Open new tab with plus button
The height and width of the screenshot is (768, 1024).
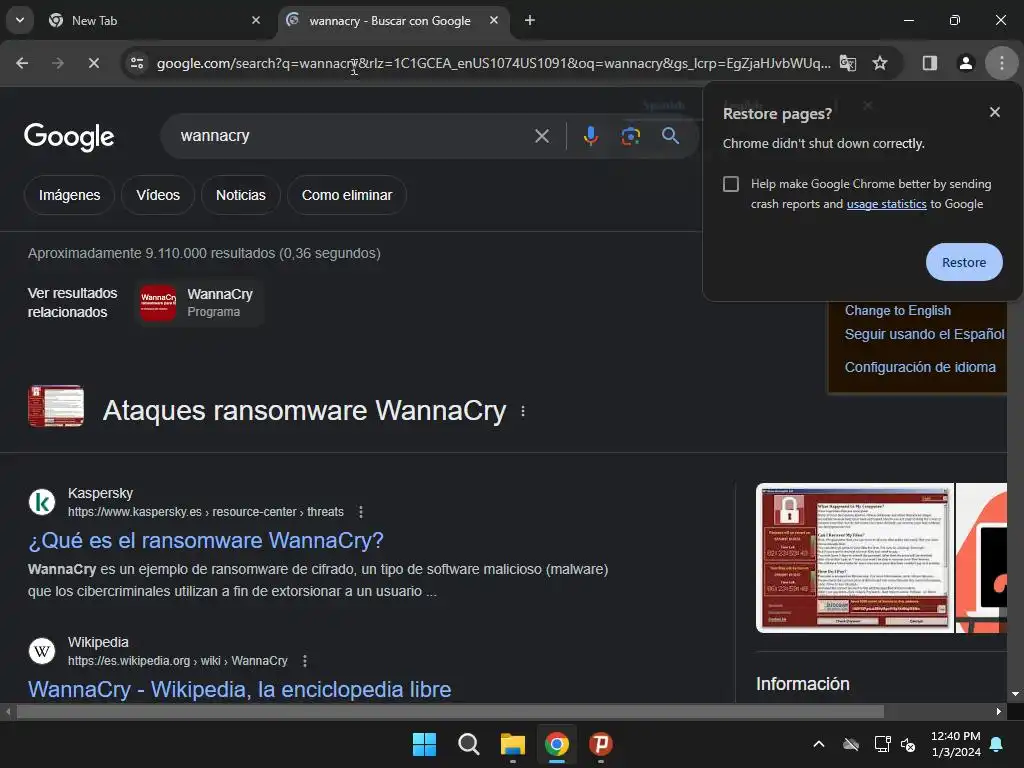(530, 20)
